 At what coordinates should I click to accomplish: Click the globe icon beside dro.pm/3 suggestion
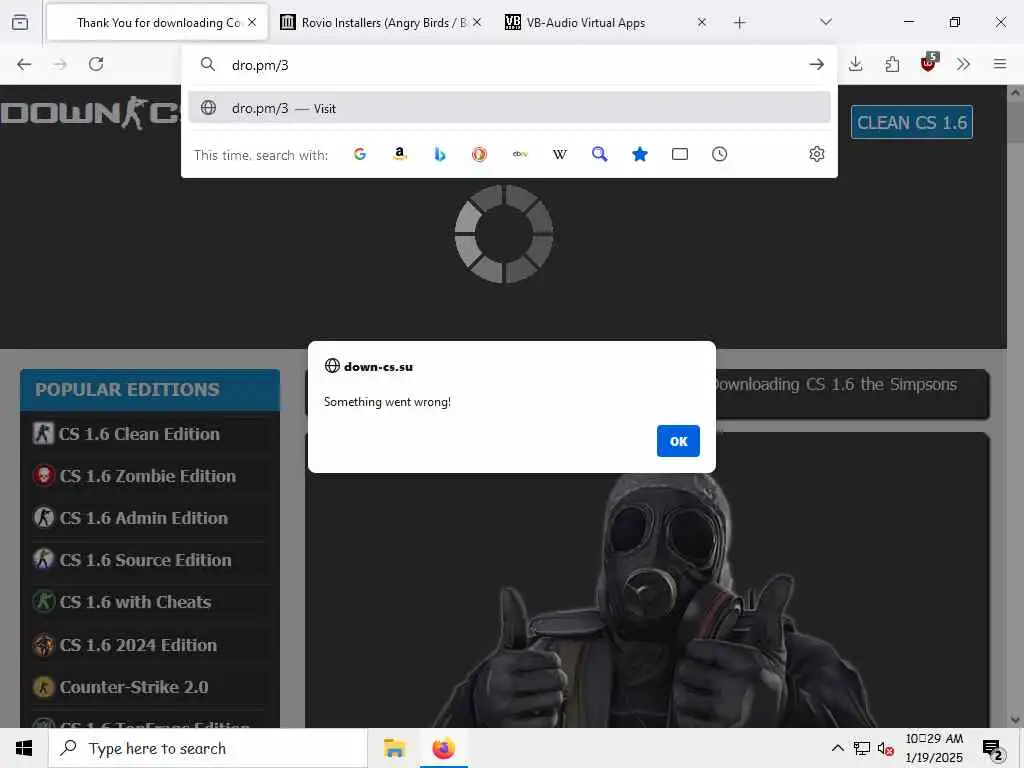click(x=208, y=108)
